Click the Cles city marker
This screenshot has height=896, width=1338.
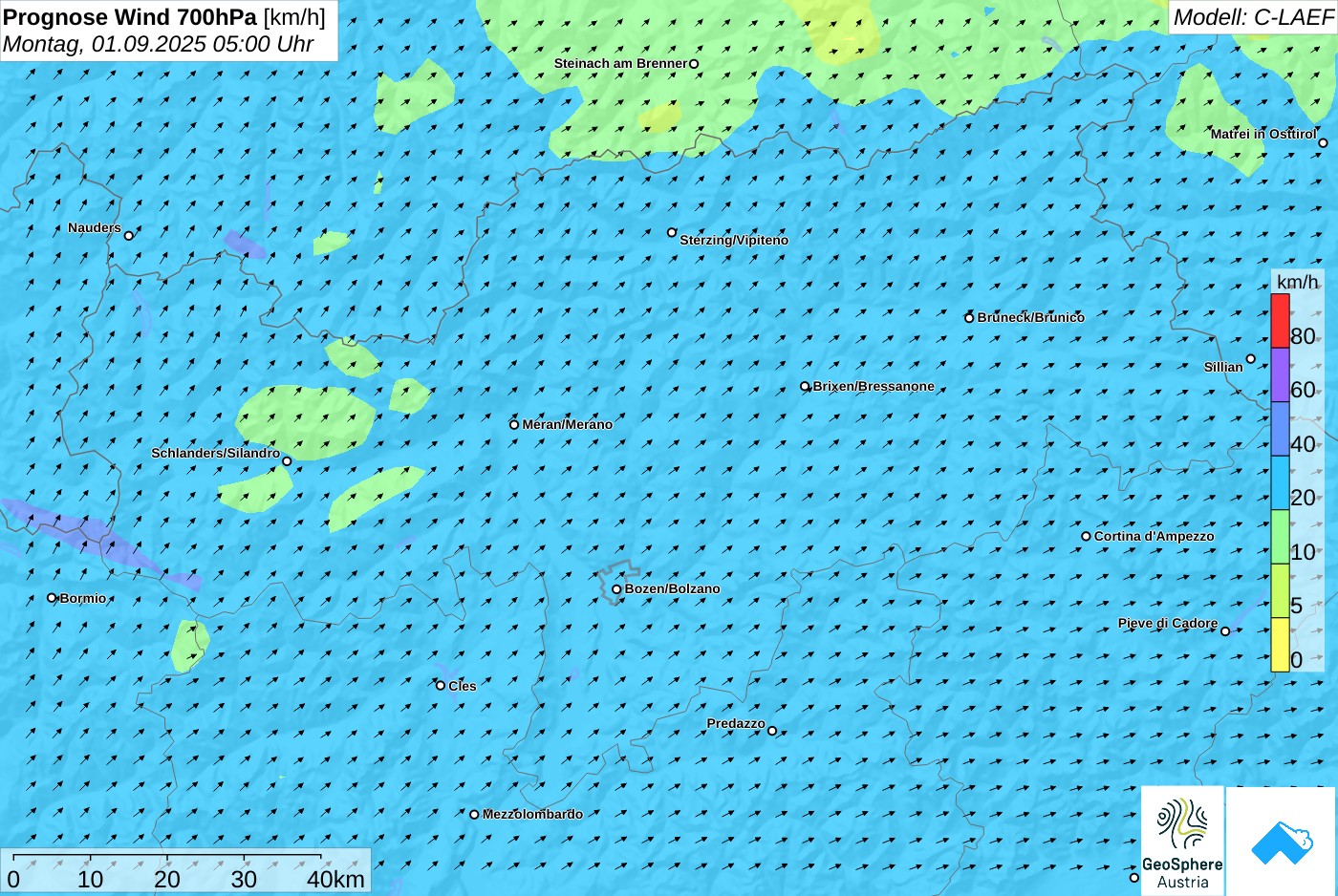441,686
